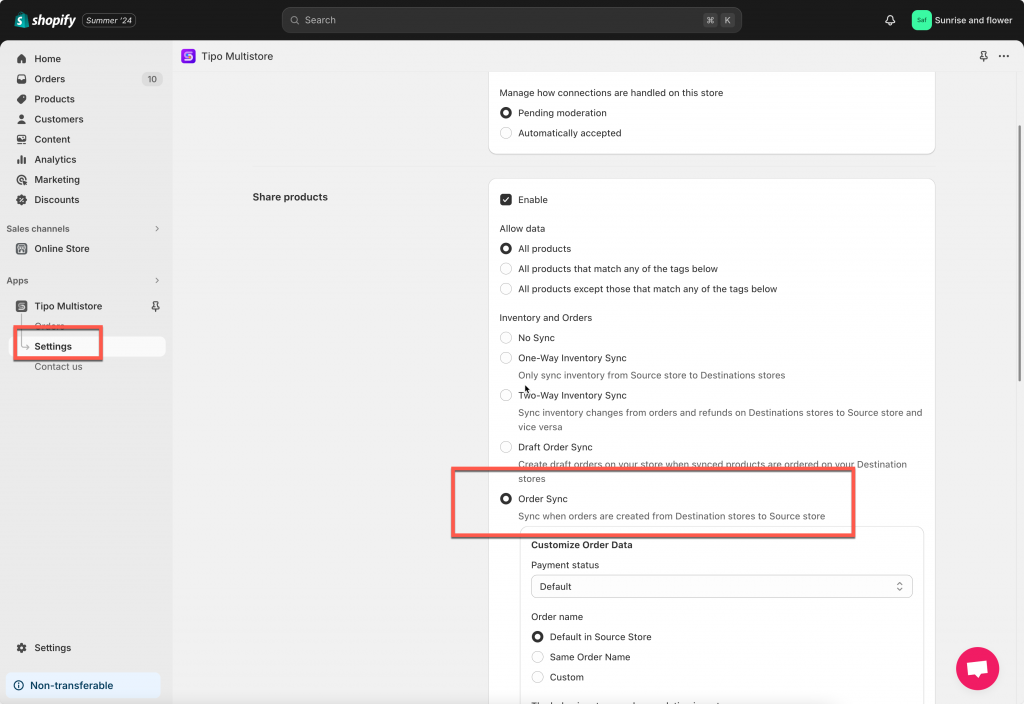Open the three-dot more actions menu
The image size is (1024, 704).
coord(1004,56)
